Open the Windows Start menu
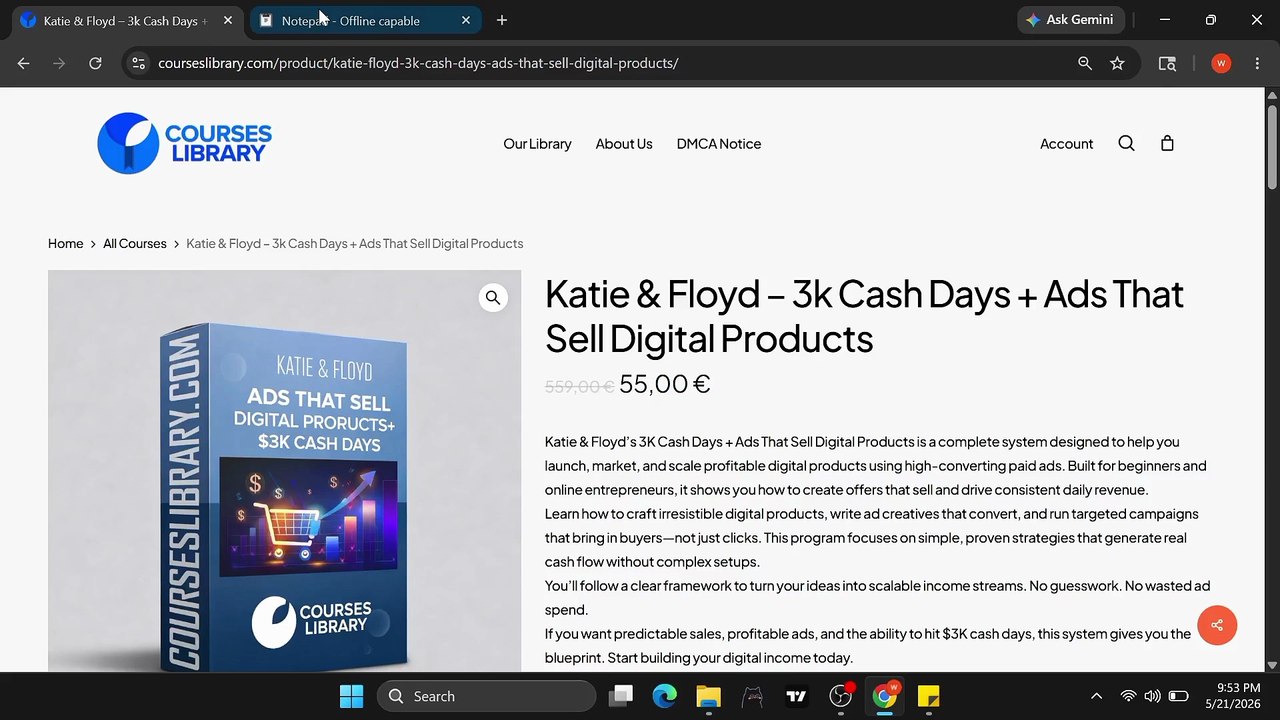This screenshot has height=720, width=1280. 352,696
